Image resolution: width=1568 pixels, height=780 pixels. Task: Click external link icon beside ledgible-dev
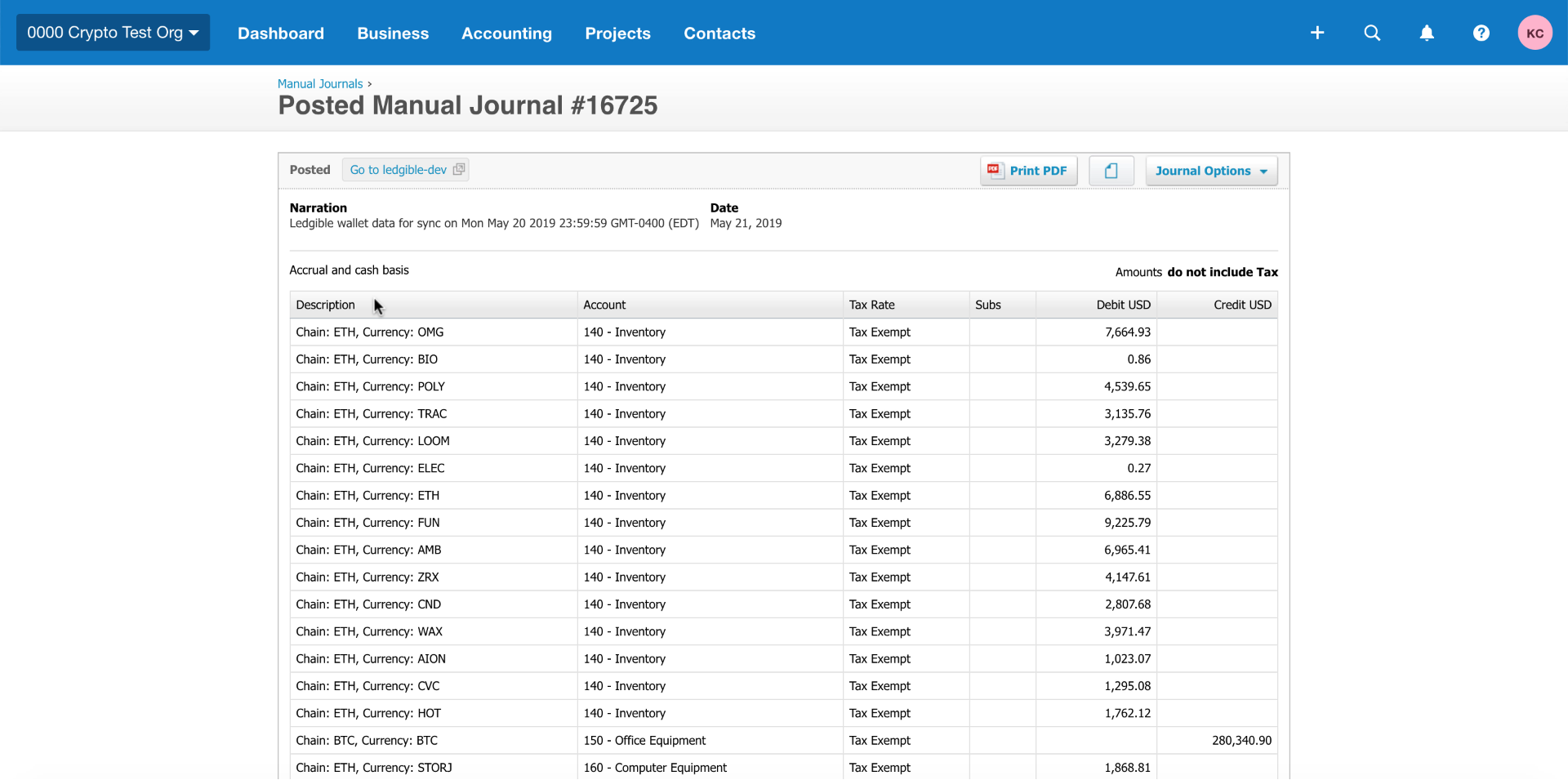(x=459, y=169)
